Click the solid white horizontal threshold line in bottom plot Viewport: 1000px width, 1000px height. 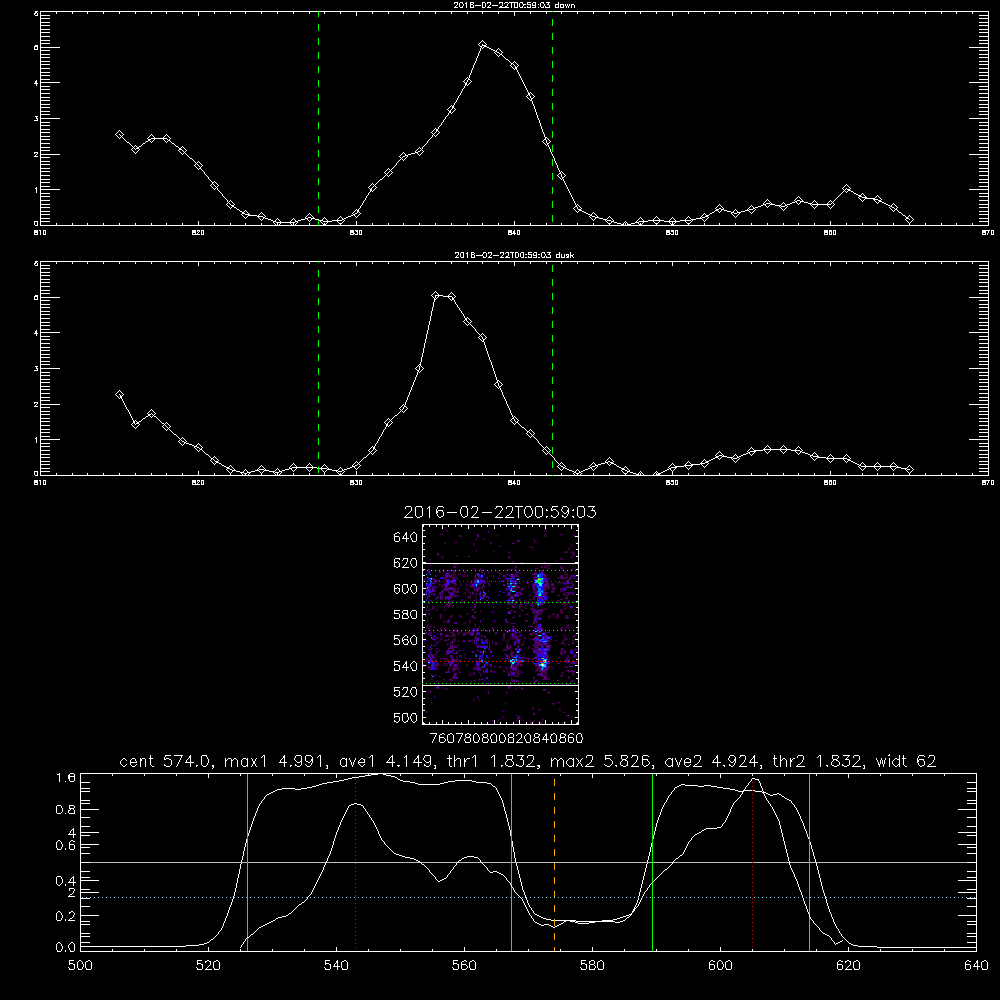pos(528,862)
